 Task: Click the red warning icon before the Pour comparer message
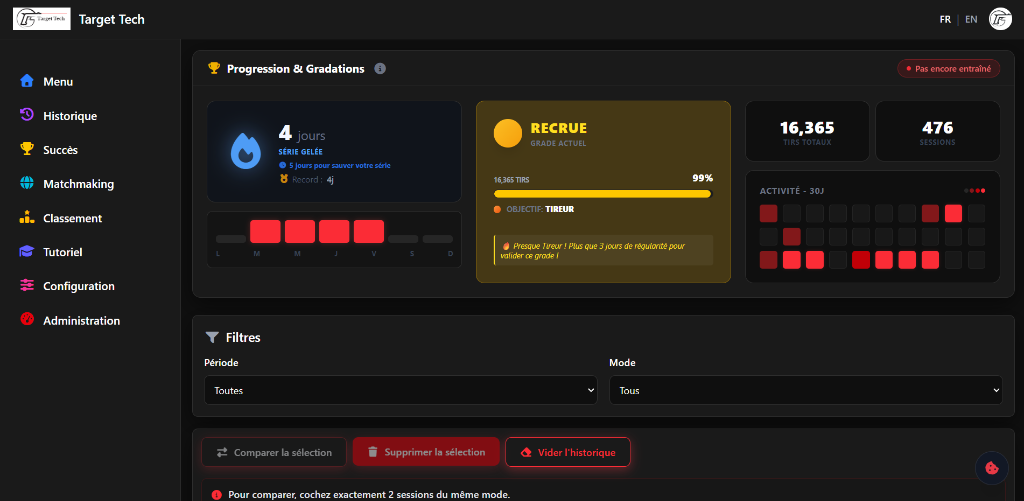tap(217, 495)
